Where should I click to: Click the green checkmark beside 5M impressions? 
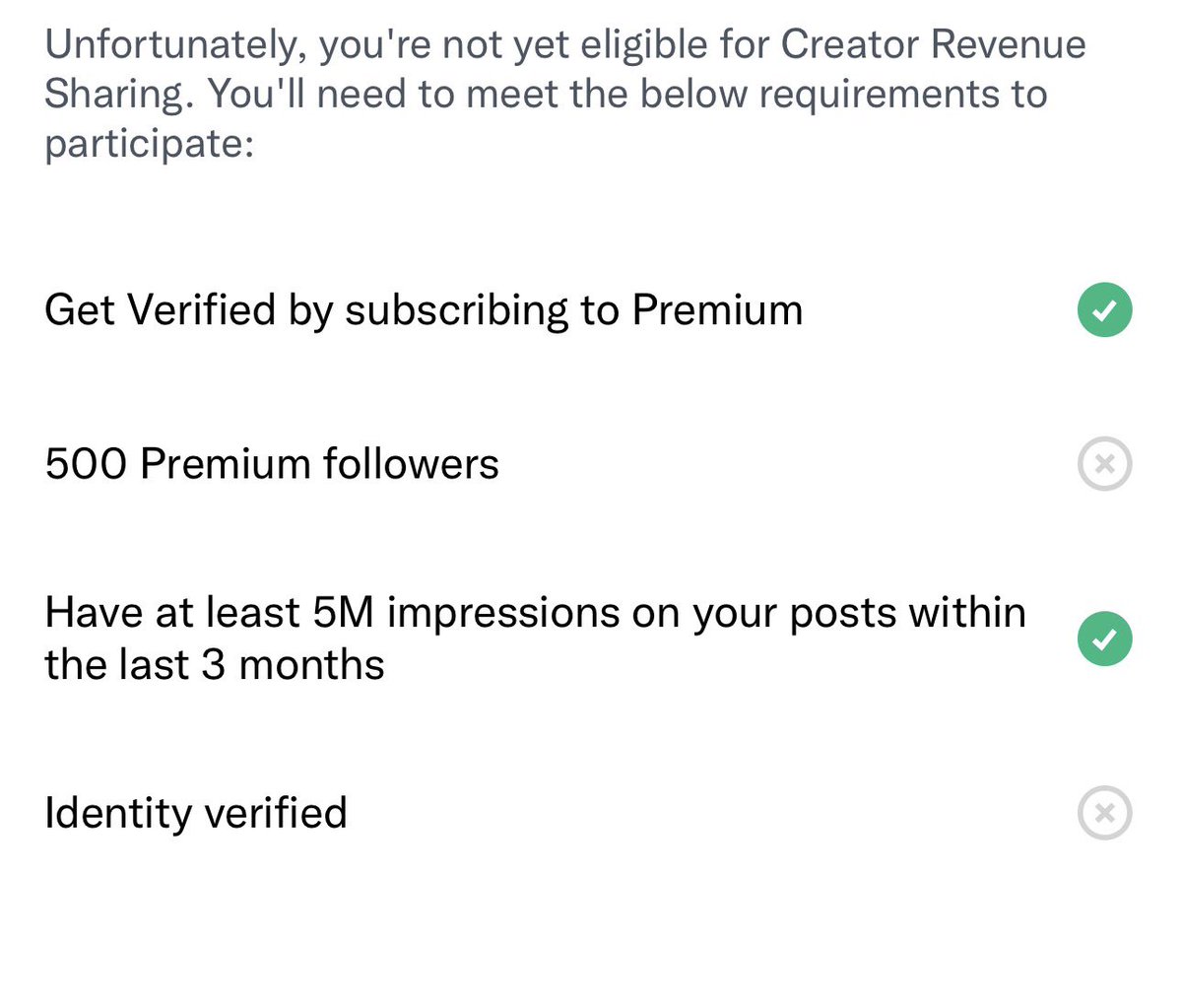click(1104, 638)
